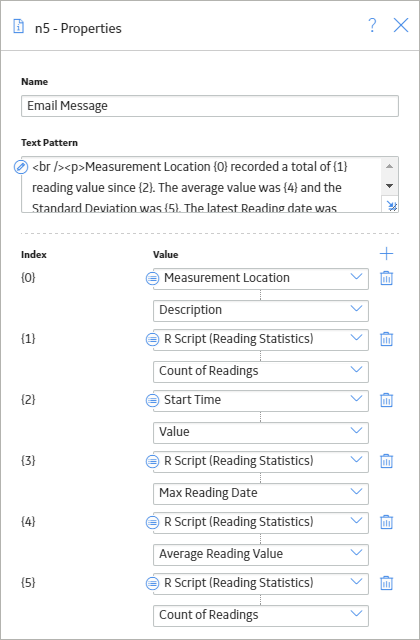Image resolution: width=420 pixels, height=640 pixels.
Task: Click the Text Pattern scroll up arrow
Action: click(x=389, y=166)
